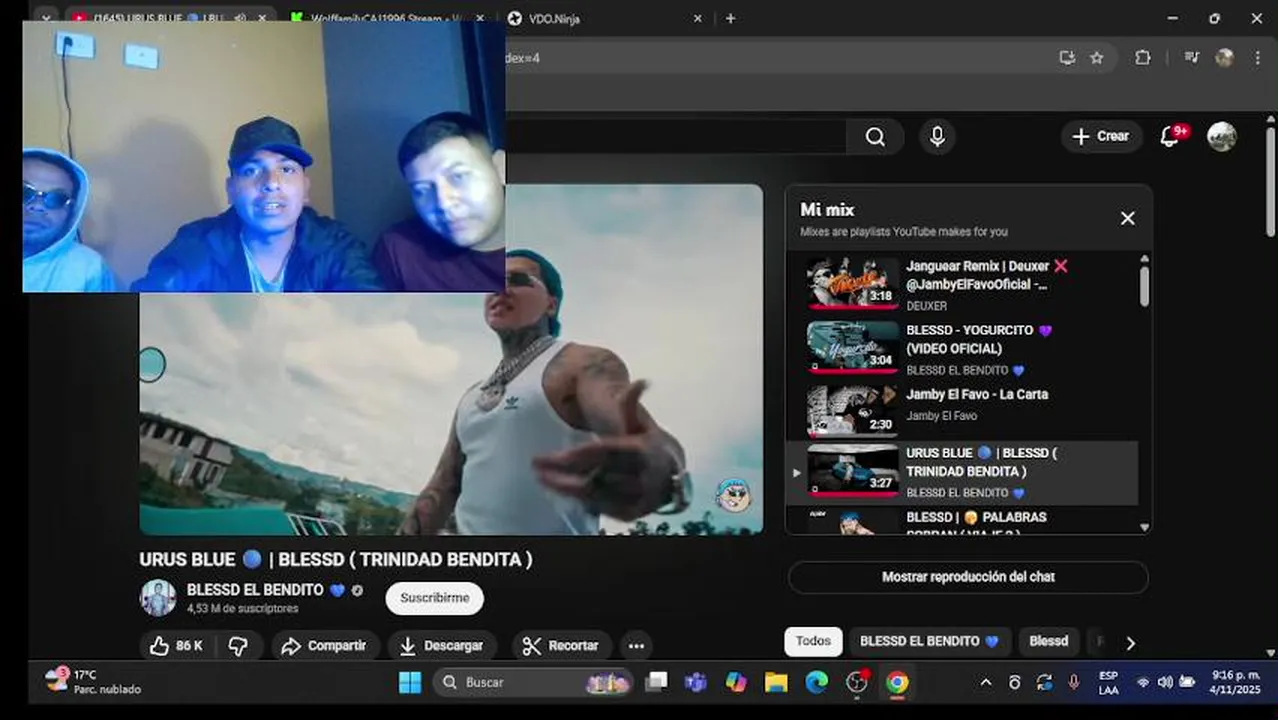Screen dimensions: 1278x720
Task: Open a new browser tab
Action: click(730, 18)
